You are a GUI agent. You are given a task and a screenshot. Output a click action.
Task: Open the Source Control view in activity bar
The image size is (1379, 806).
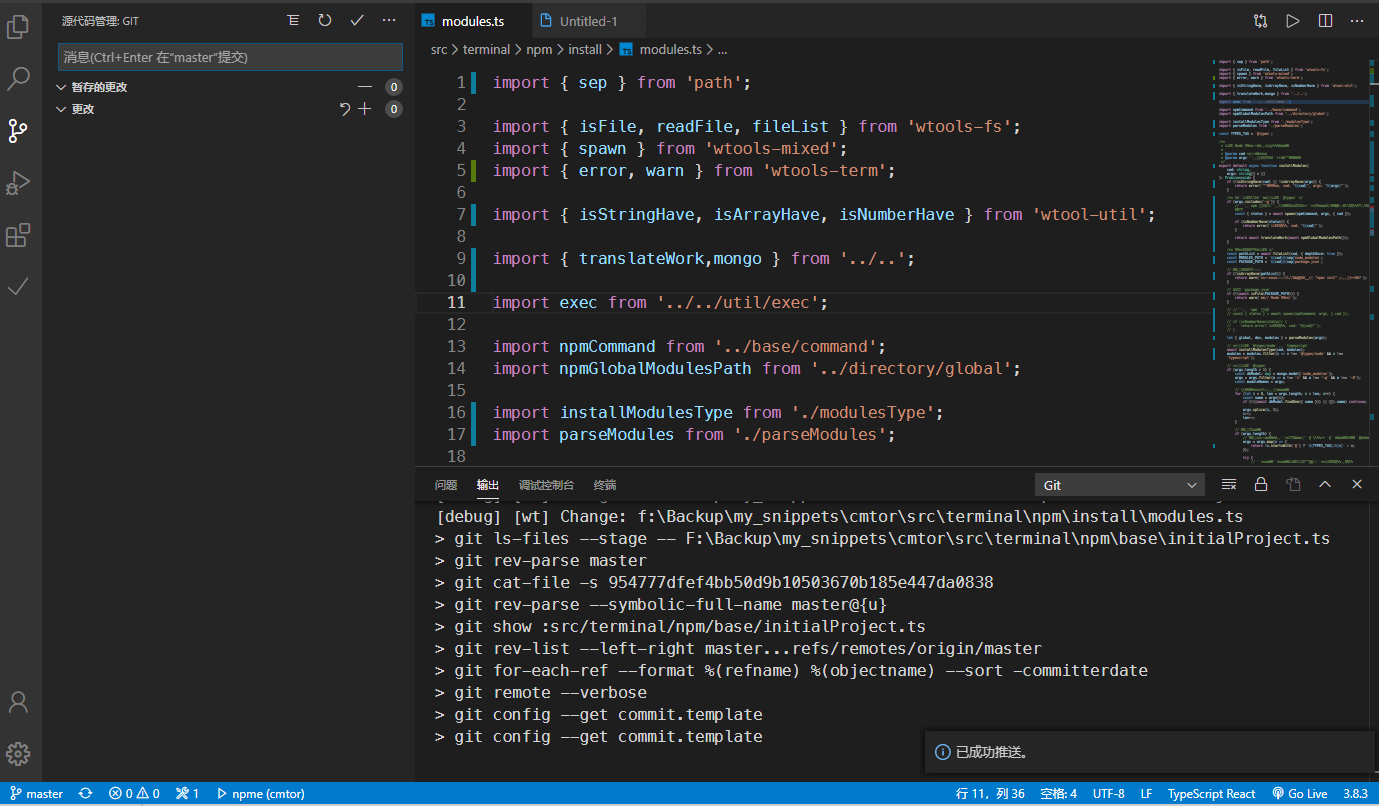click(18, 131)
